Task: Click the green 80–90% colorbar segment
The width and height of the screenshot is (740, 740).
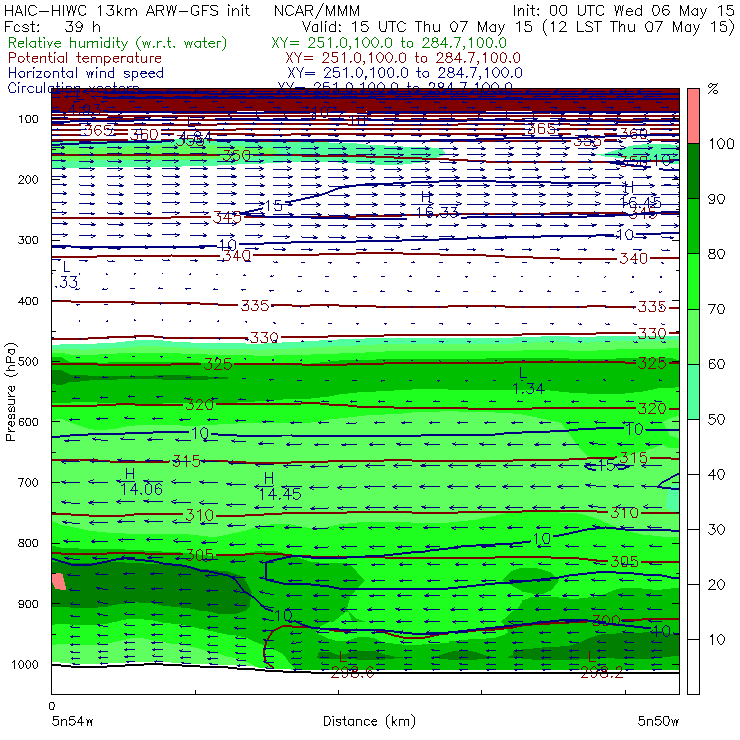Action: point(693,226)
